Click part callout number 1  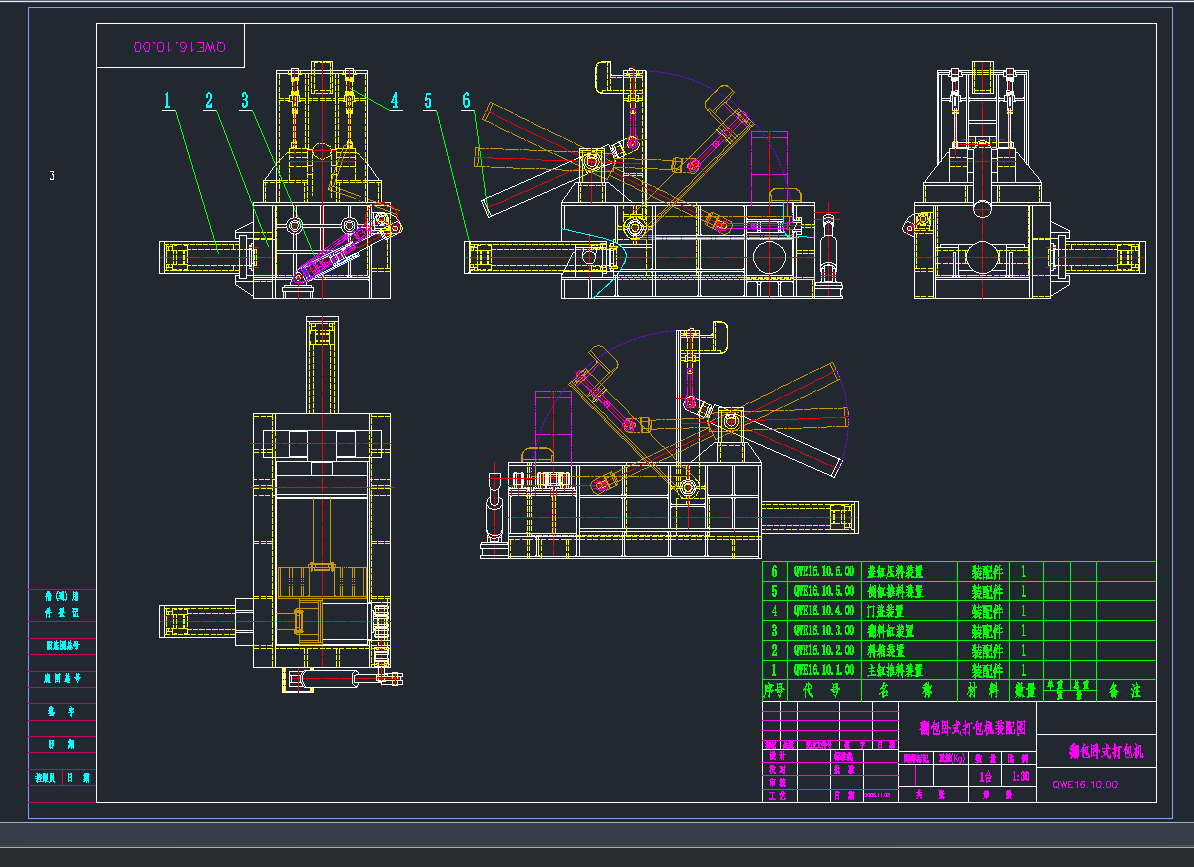click(168, 100)
